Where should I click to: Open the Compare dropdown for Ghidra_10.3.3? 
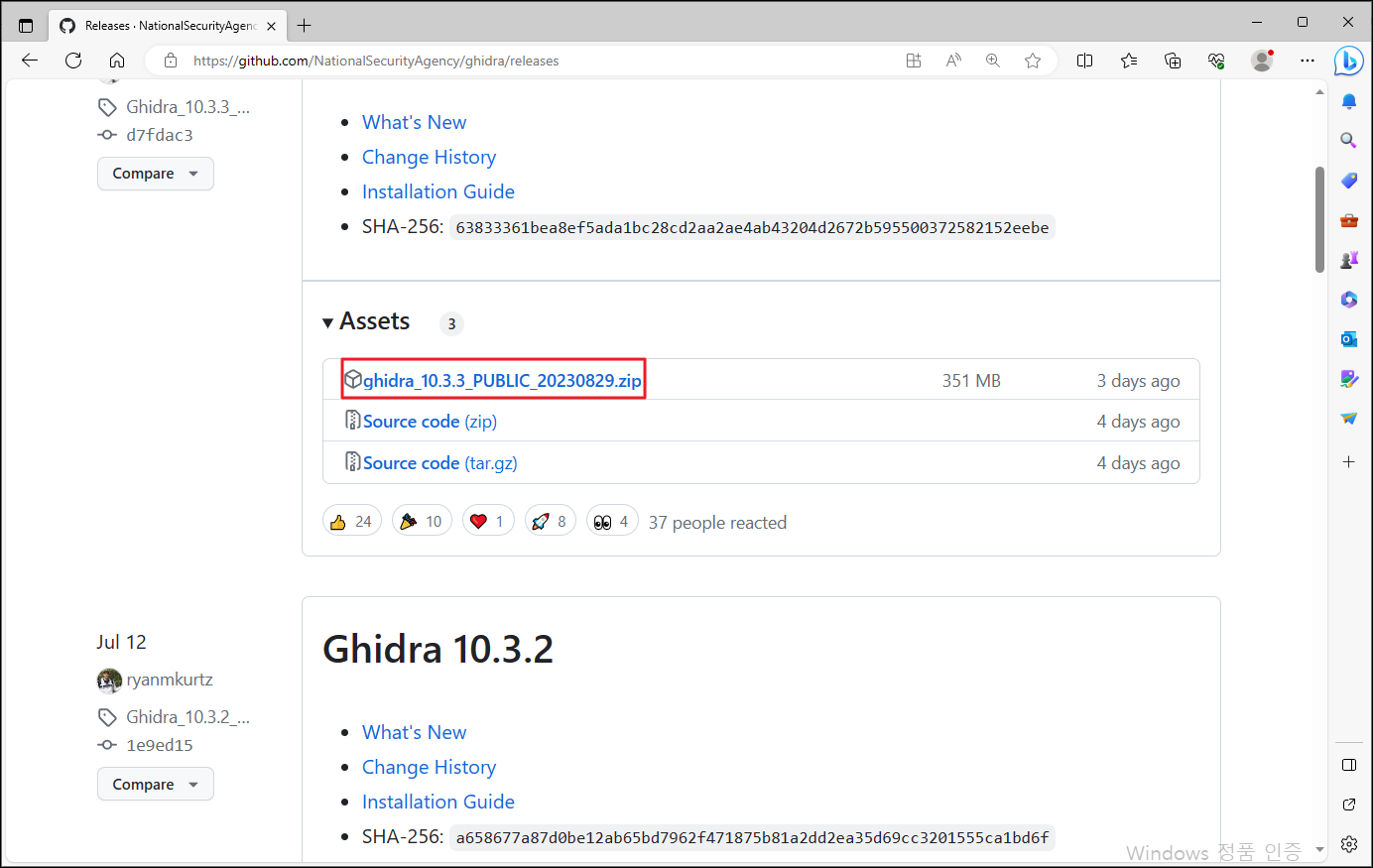(x=156, y=174)
